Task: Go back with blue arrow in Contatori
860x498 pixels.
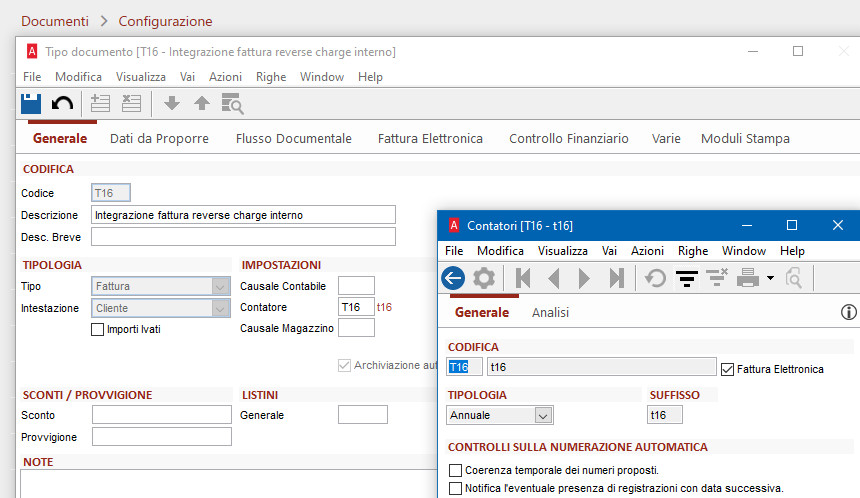Action: point(453,278)
